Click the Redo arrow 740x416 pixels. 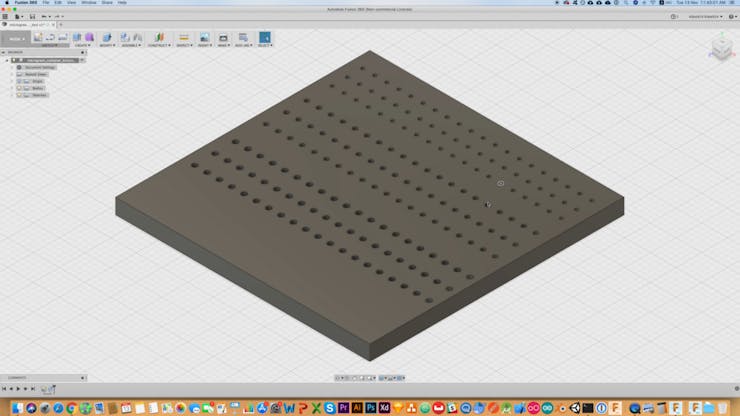click(x=59, y=17)
